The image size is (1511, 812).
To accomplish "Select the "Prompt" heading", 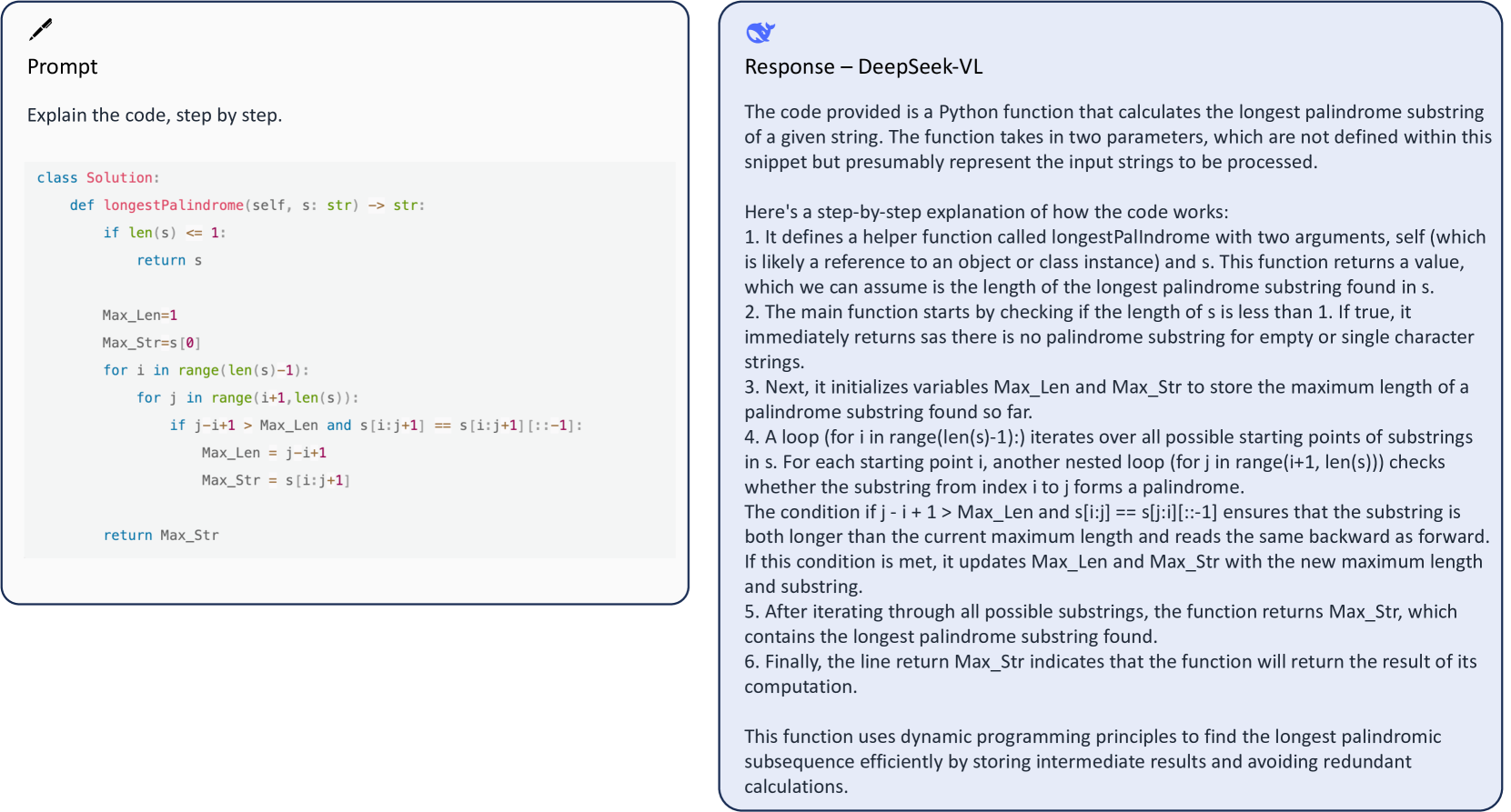I will [x=62, y=66].
